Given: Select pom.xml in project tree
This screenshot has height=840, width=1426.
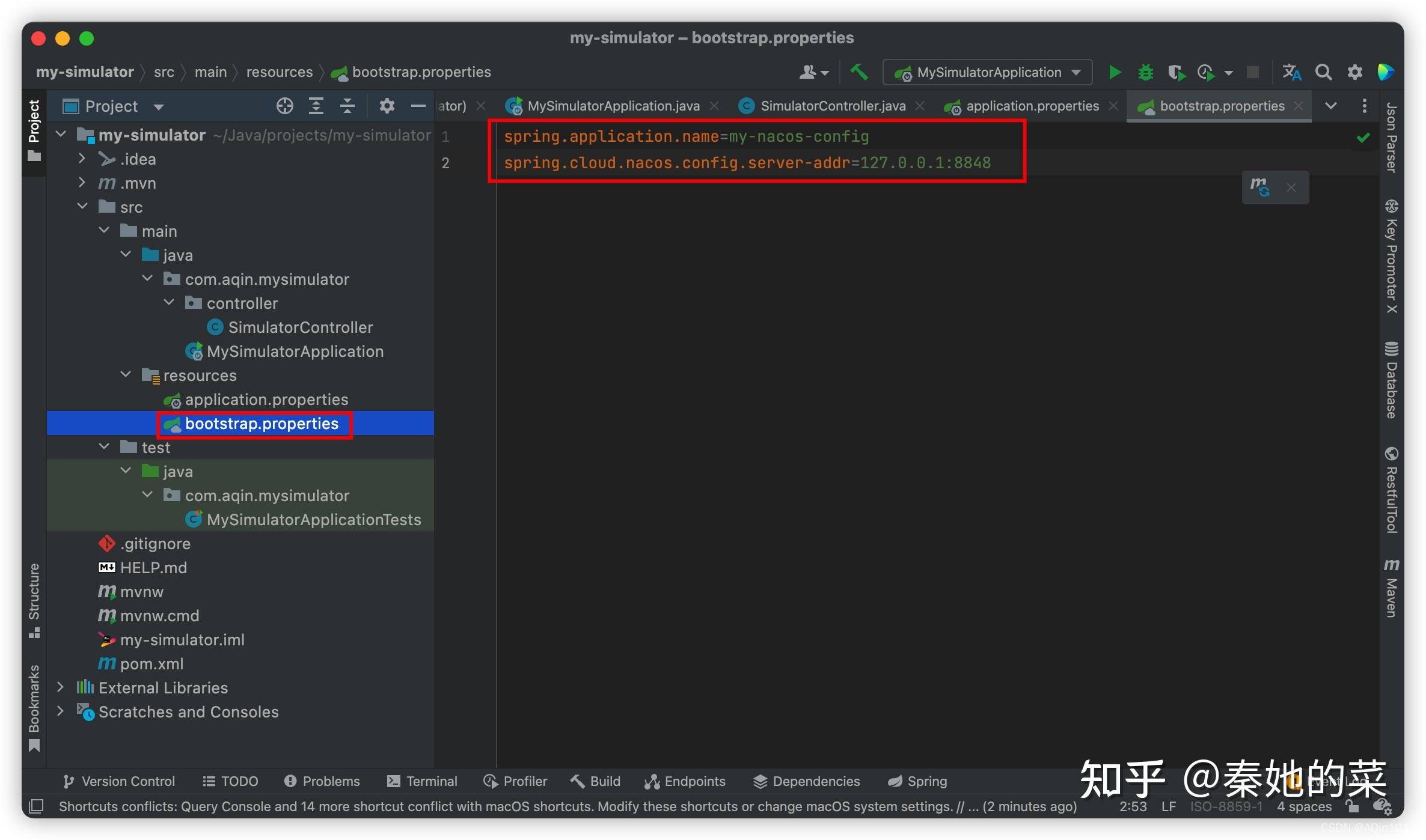Looking at the screenshot, I should pos(151,664).
